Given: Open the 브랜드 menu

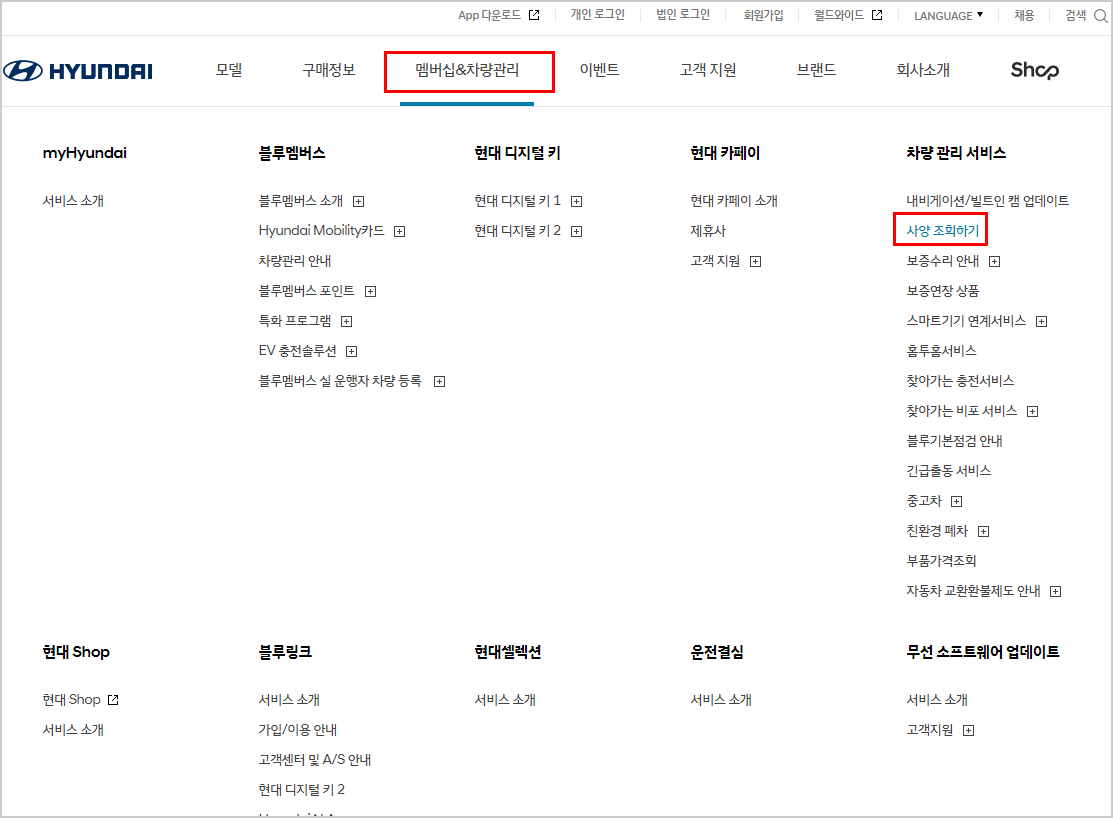Looking at the screenshot, I should pos(816,71).
